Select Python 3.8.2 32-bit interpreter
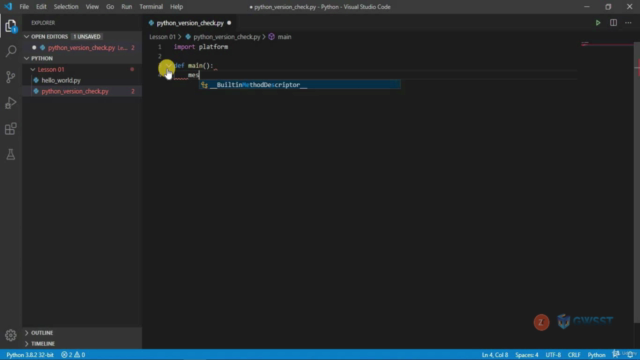 pyautogui.click(x=30, y=355)
